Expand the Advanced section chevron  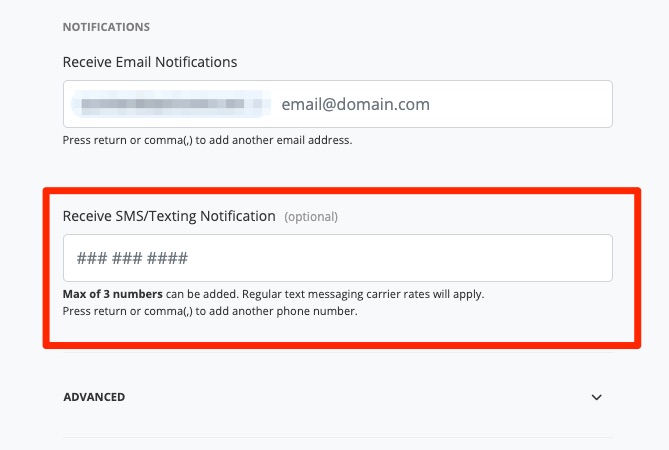597,397
